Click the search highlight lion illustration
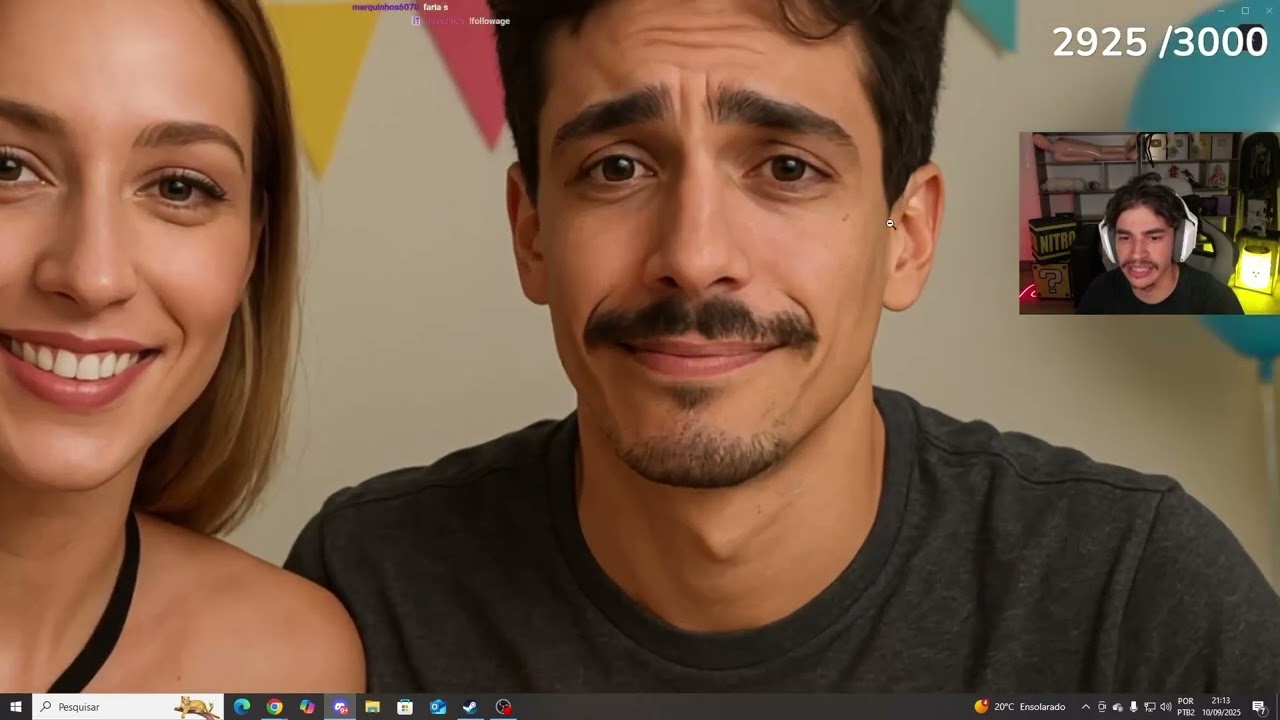 197,707
